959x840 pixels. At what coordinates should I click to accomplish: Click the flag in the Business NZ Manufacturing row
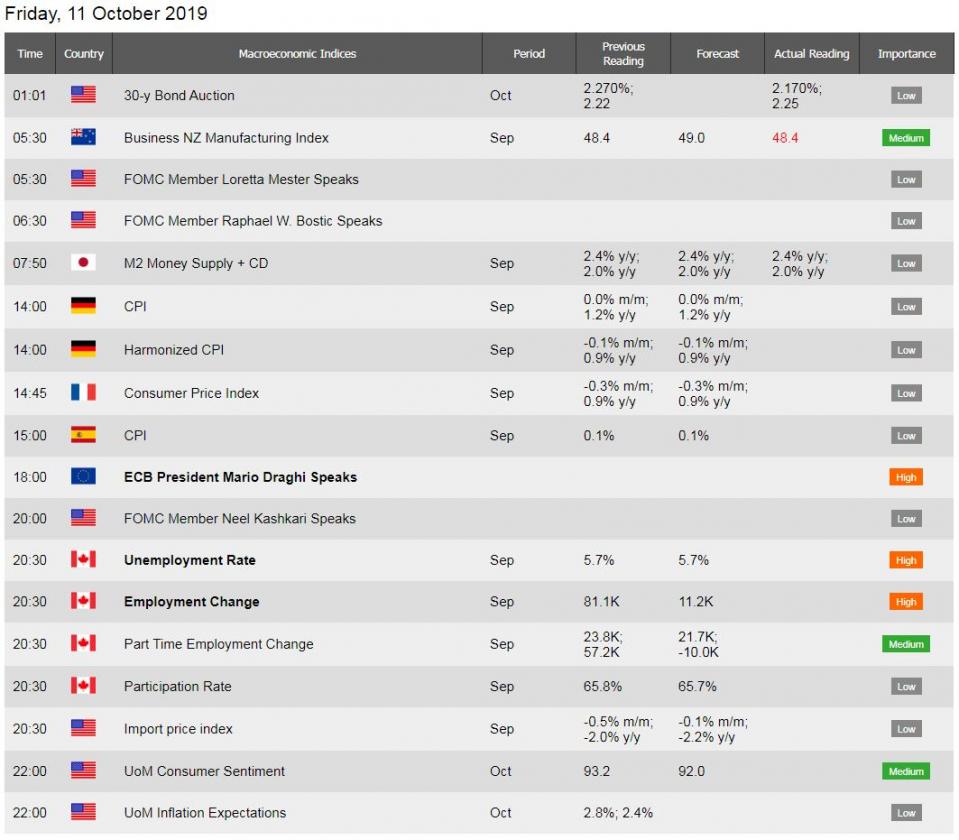(83, 137)
